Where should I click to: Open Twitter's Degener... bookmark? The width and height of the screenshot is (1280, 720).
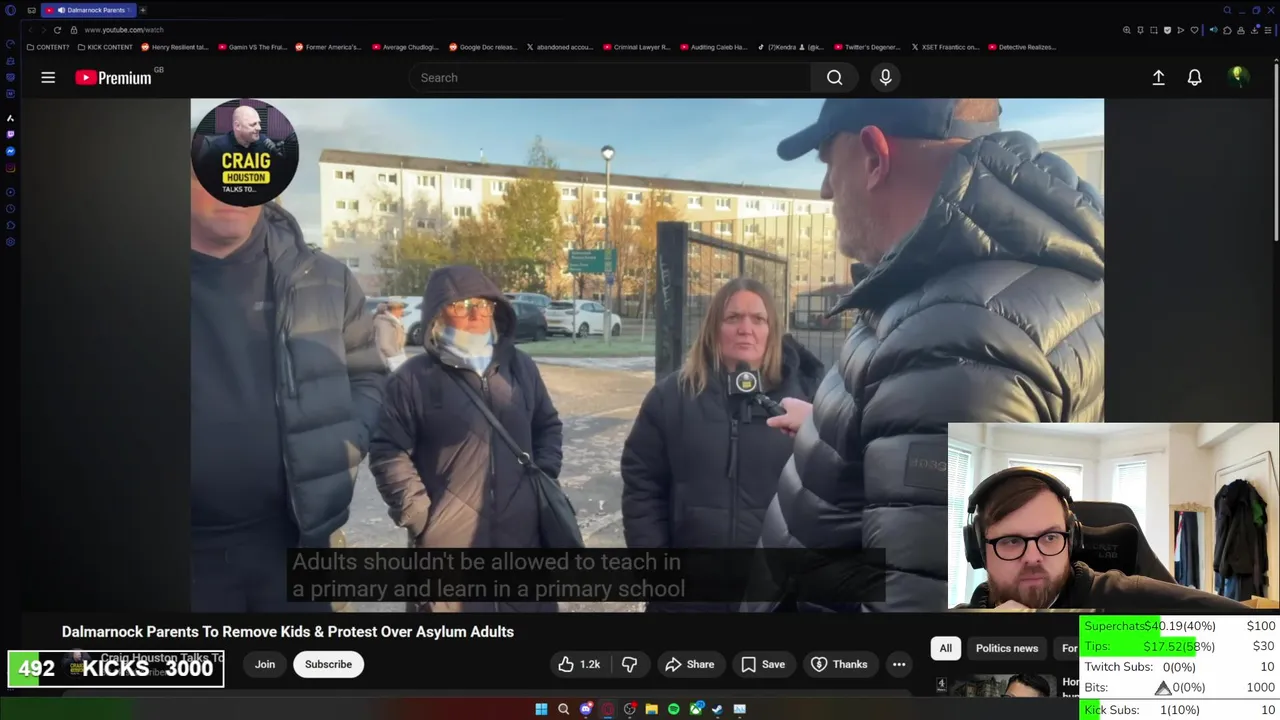coord(868,47)
